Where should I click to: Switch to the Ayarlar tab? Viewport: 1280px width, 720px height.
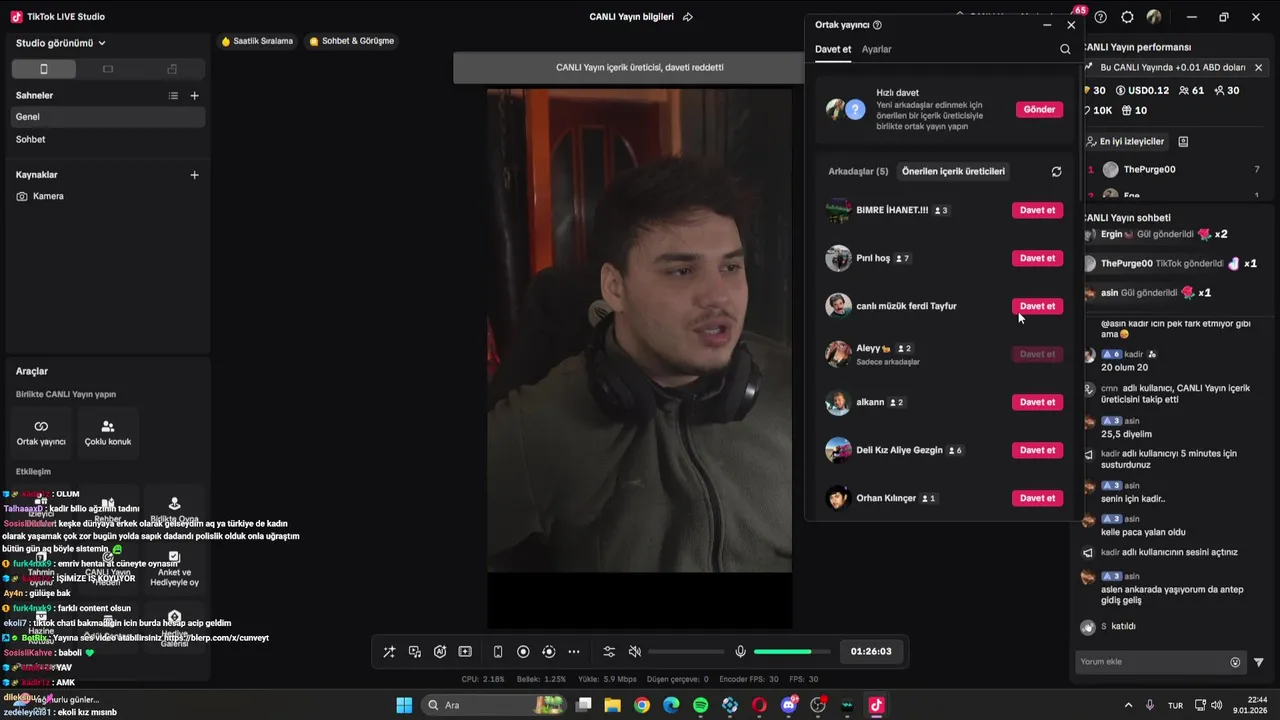coord(877,49)
